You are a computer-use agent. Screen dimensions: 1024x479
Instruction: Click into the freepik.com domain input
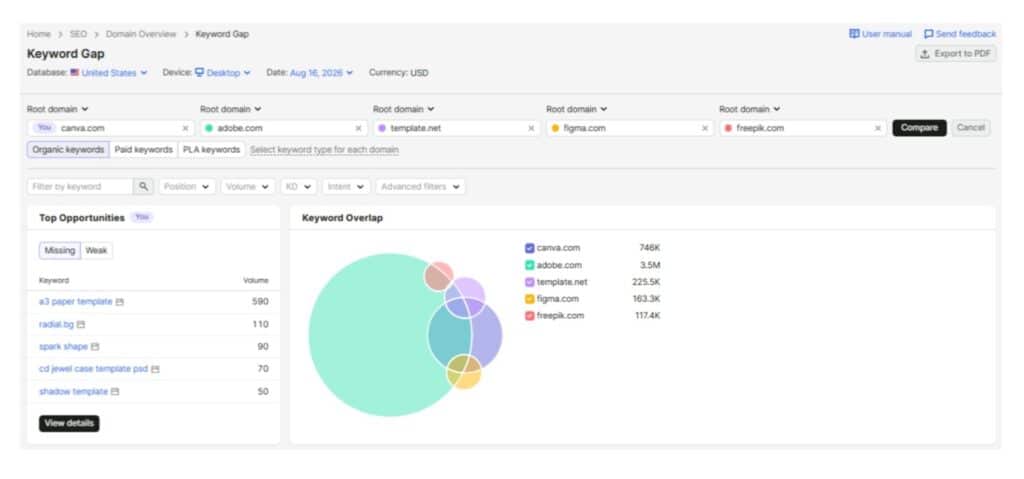(x=803, y=129)
